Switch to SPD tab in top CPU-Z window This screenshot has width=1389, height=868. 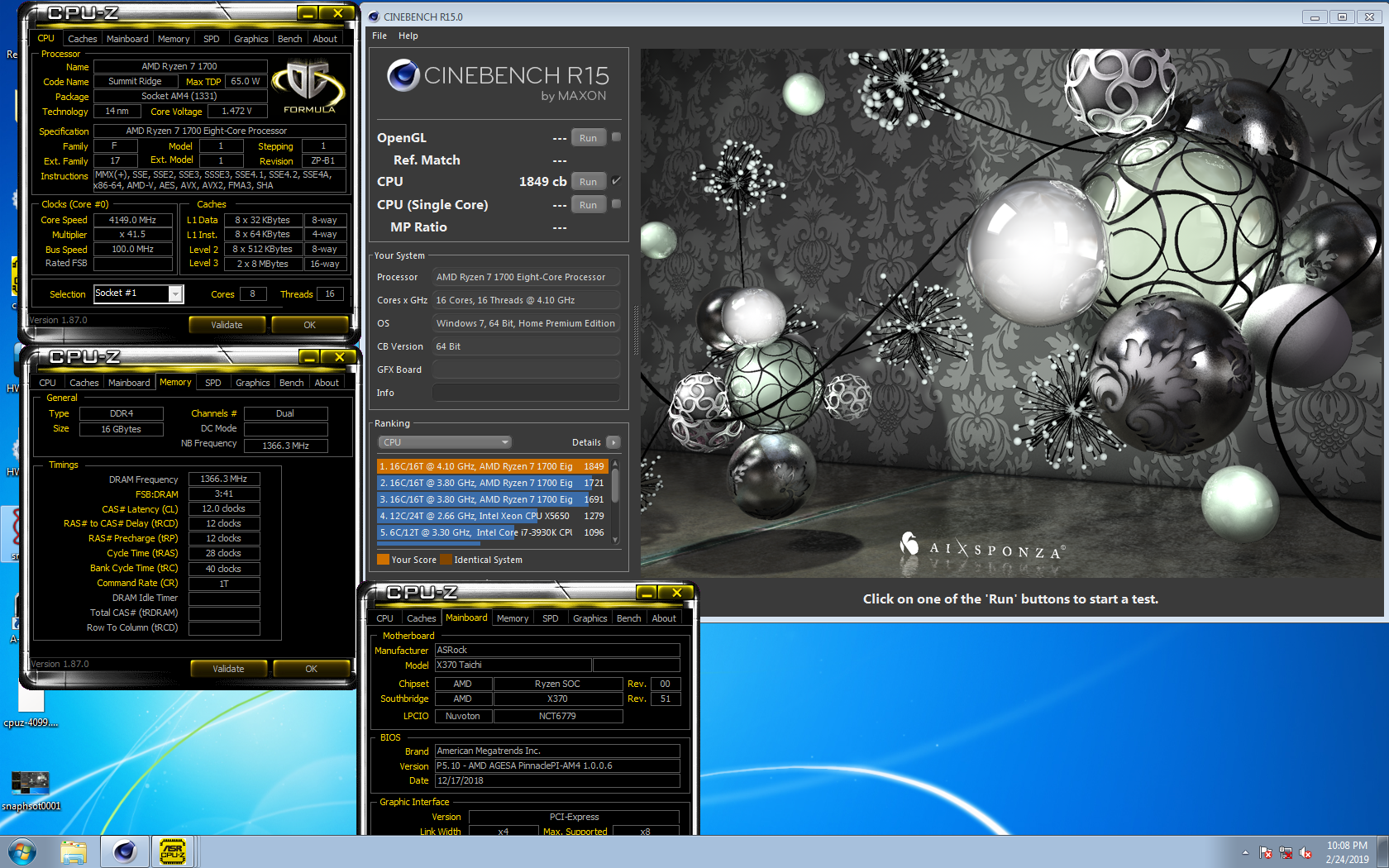212,39
